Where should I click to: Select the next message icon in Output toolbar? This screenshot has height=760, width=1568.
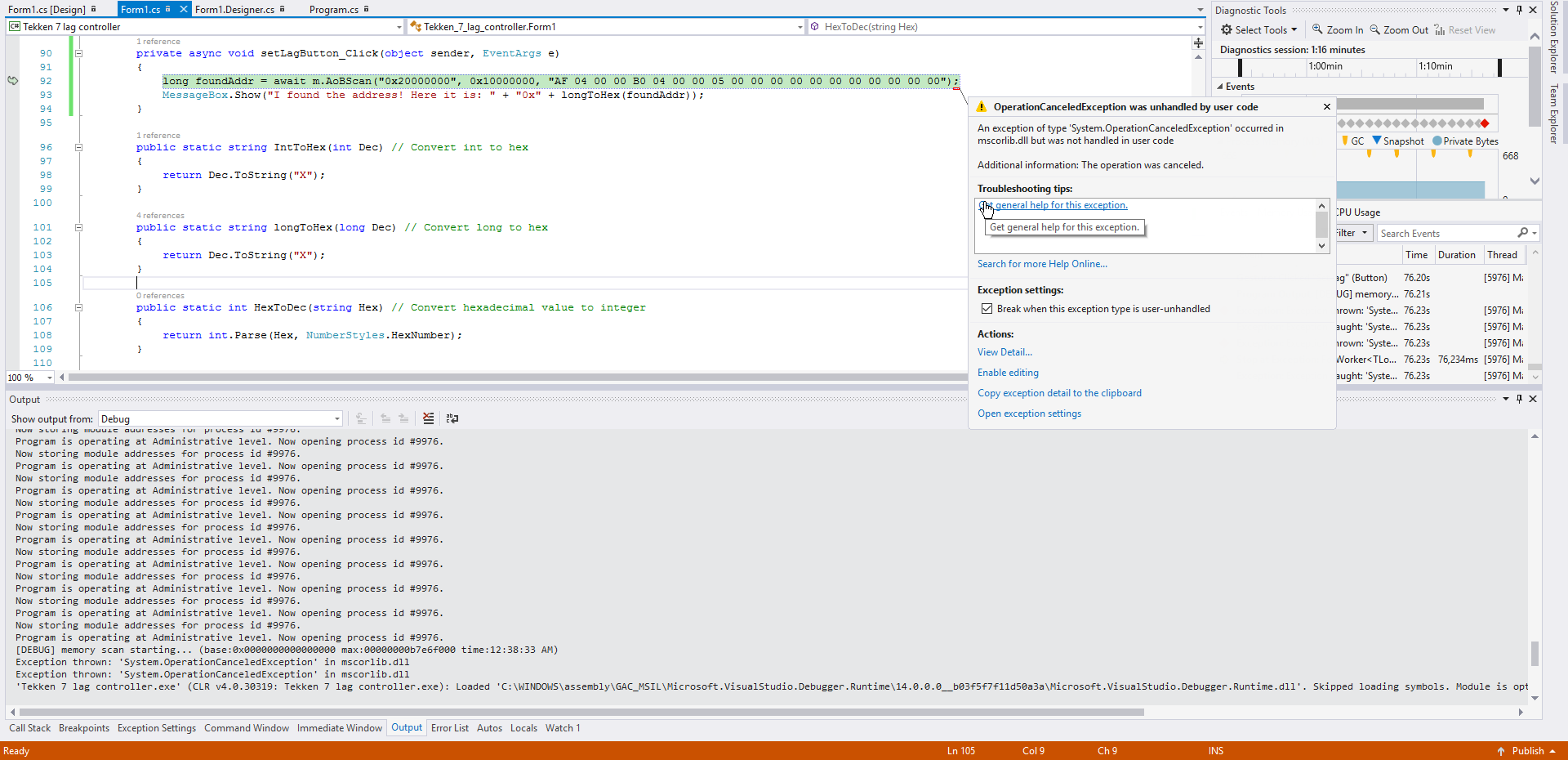pos(404,418)
